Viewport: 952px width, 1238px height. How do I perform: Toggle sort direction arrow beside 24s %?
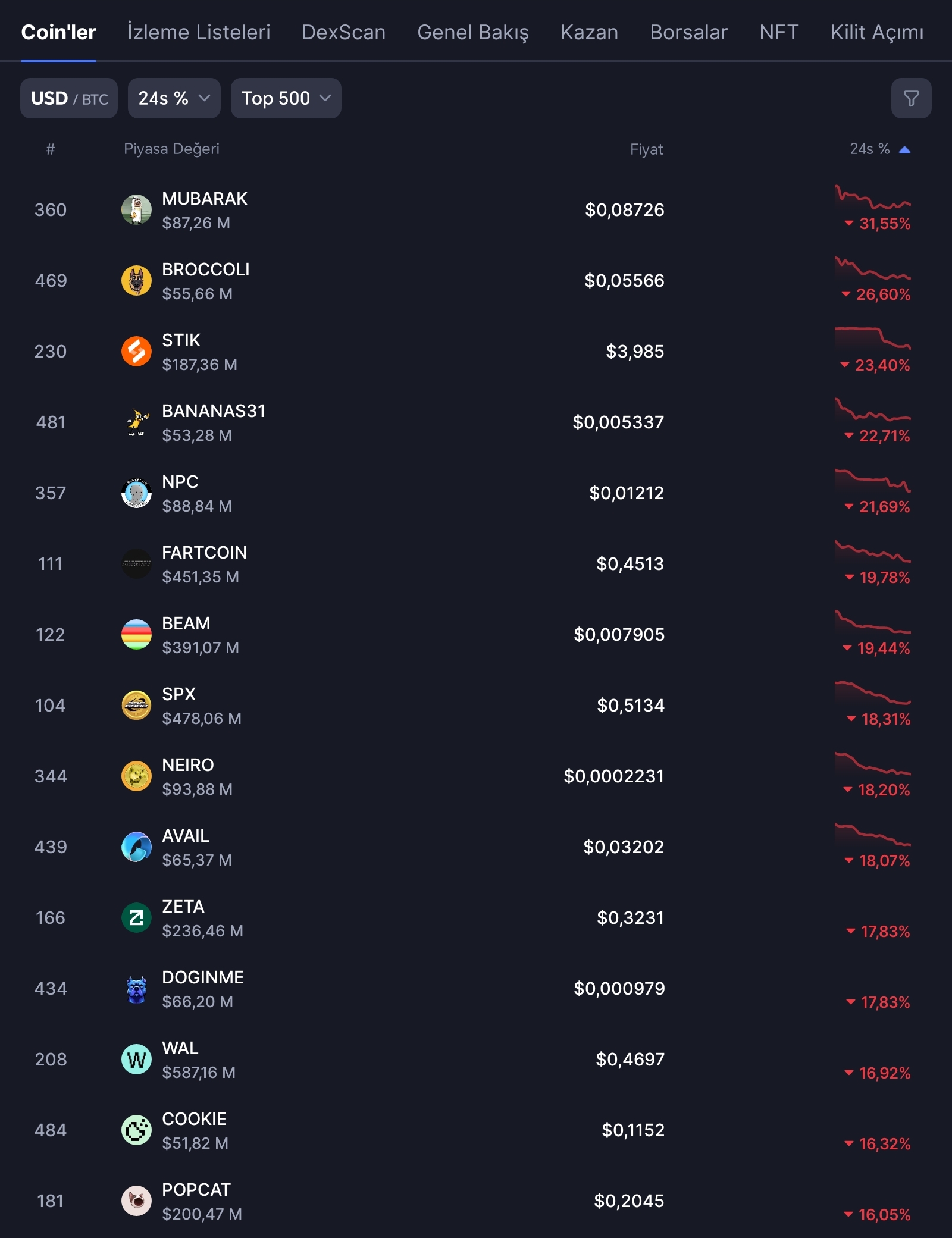[x=904, y=150]
